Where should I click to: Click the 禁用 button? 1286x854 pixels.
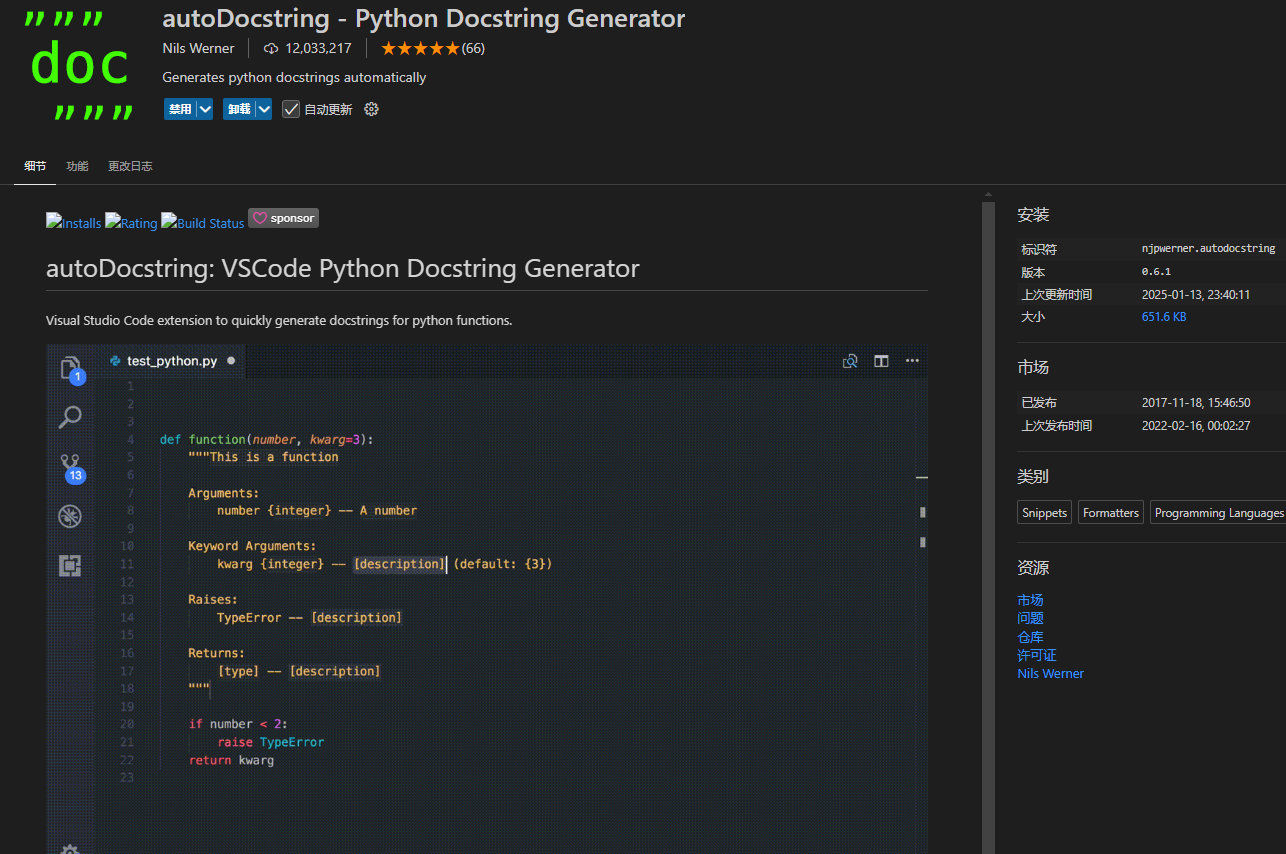tap(180, 109)
